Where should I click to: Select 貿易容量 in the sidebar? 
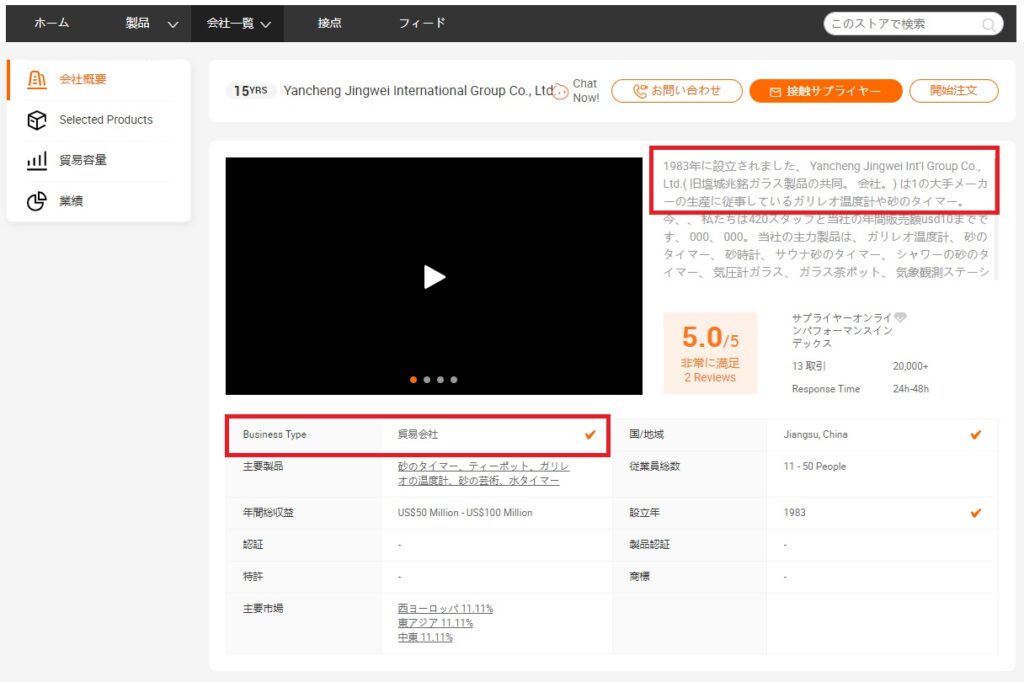click(x=82, y=160)
